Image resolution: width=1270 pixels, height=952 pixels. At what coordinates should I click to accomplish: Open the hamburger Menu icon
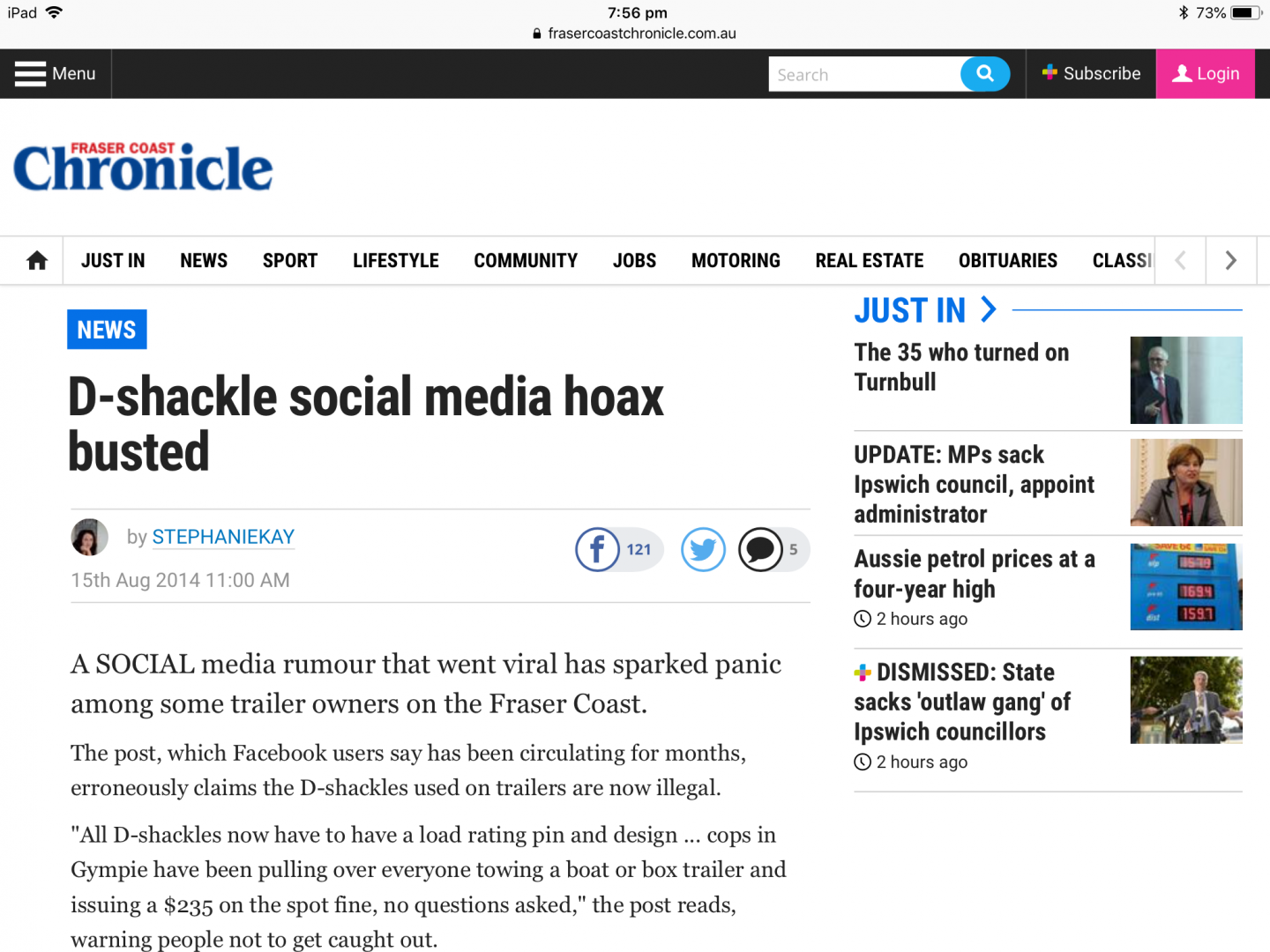(31, 74)
